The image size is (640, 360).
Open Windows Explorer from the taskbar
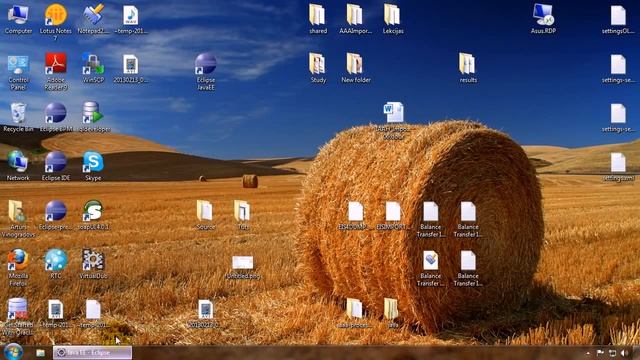(40, 352)
